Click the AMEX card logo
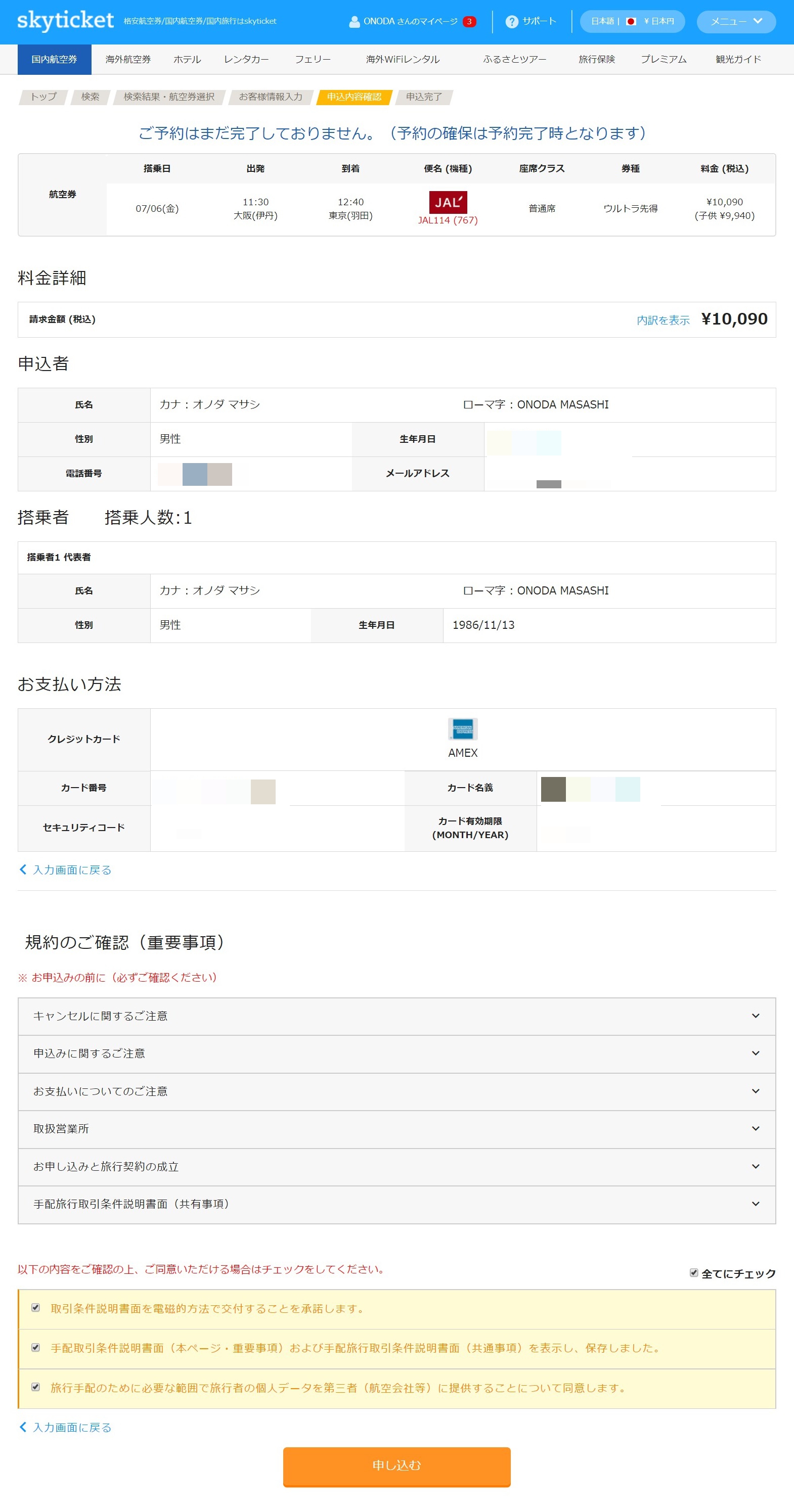 click(463, 728)
